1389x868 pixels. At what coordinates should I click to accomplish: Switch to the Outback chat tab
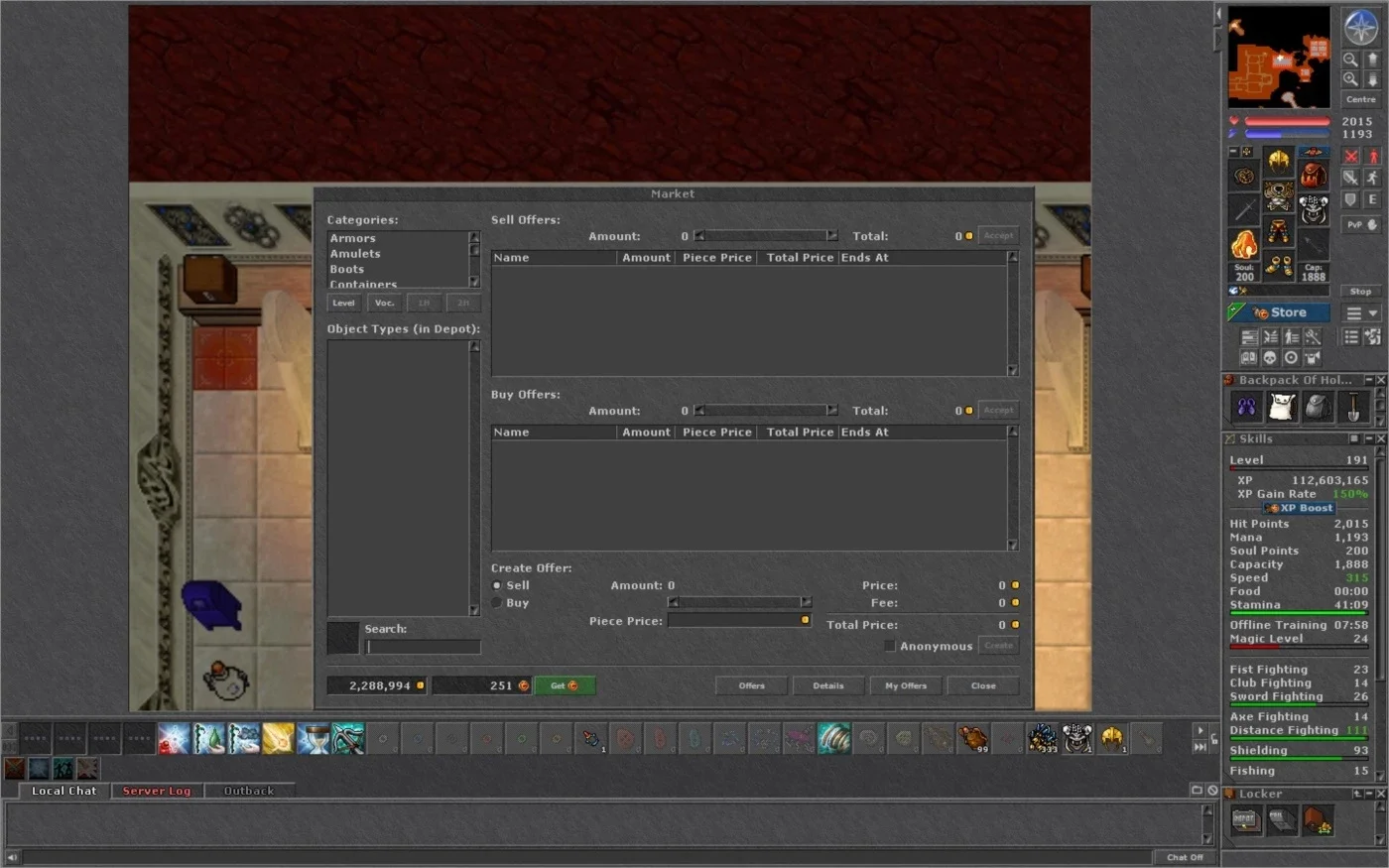click(248, 791)
